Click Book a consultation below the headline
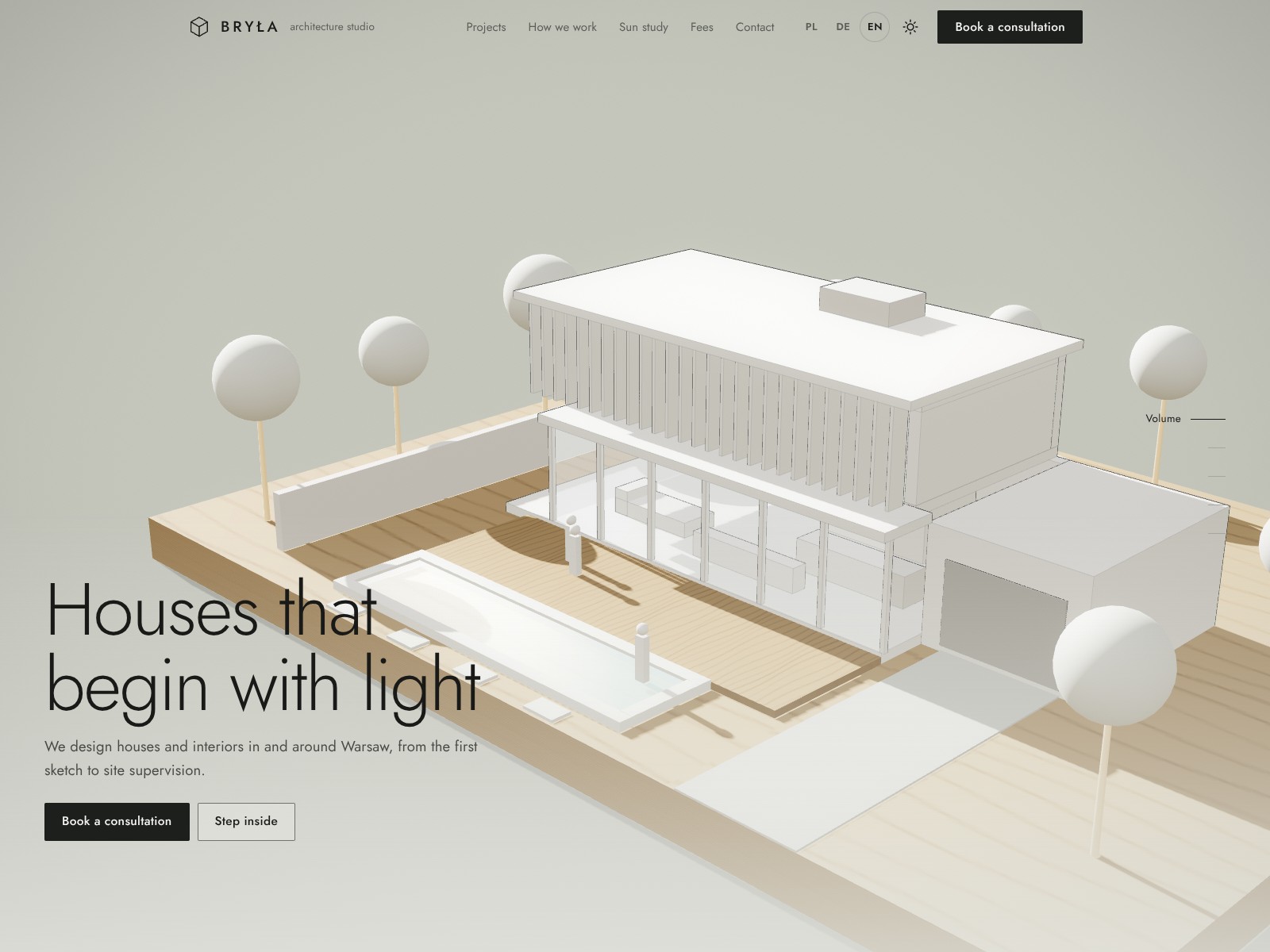Screen dimensions: 1270x952 (117, 821)
